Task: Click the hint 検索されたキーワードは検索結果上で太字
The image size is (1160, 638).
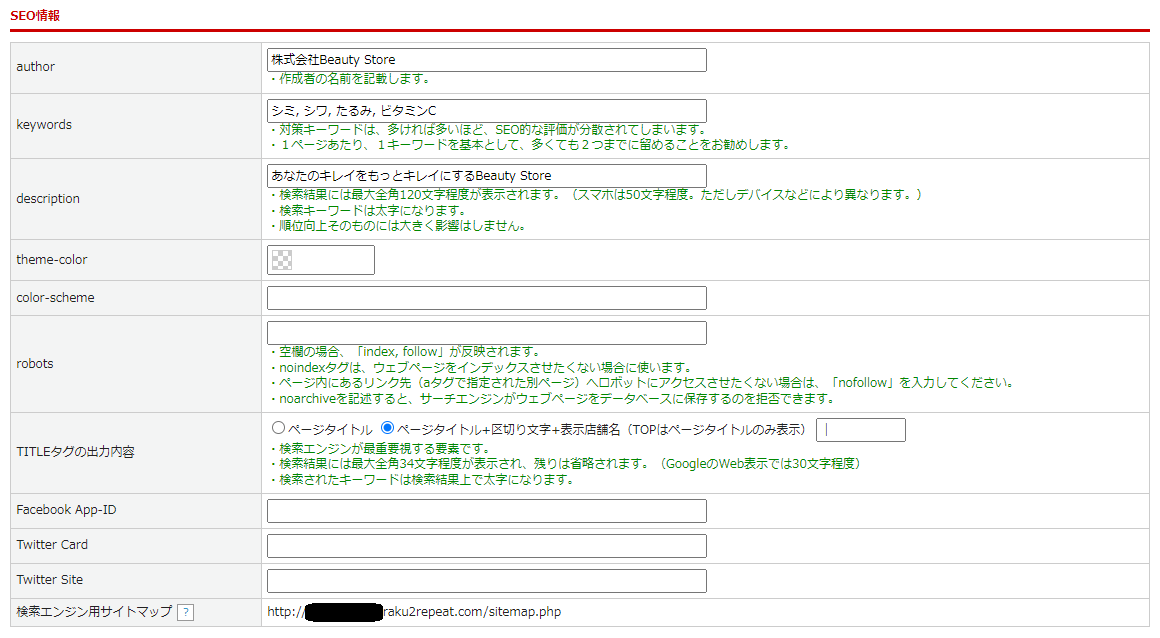Action: [x=422, y=480]
